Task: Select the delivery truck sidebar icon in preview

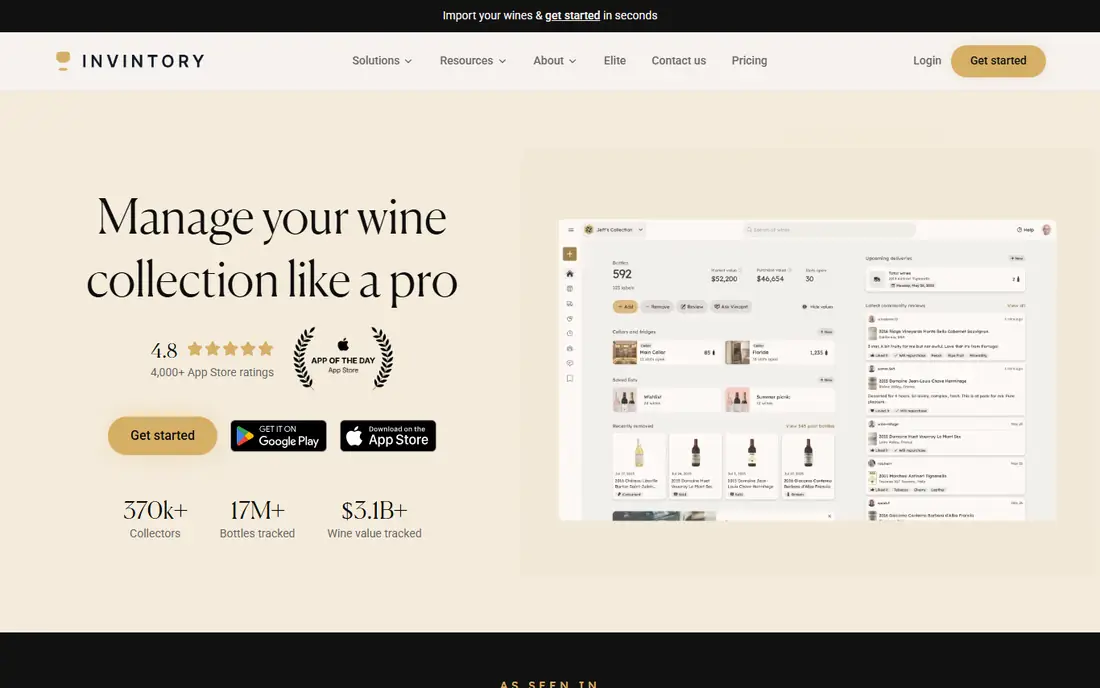Action: (570, 304)
